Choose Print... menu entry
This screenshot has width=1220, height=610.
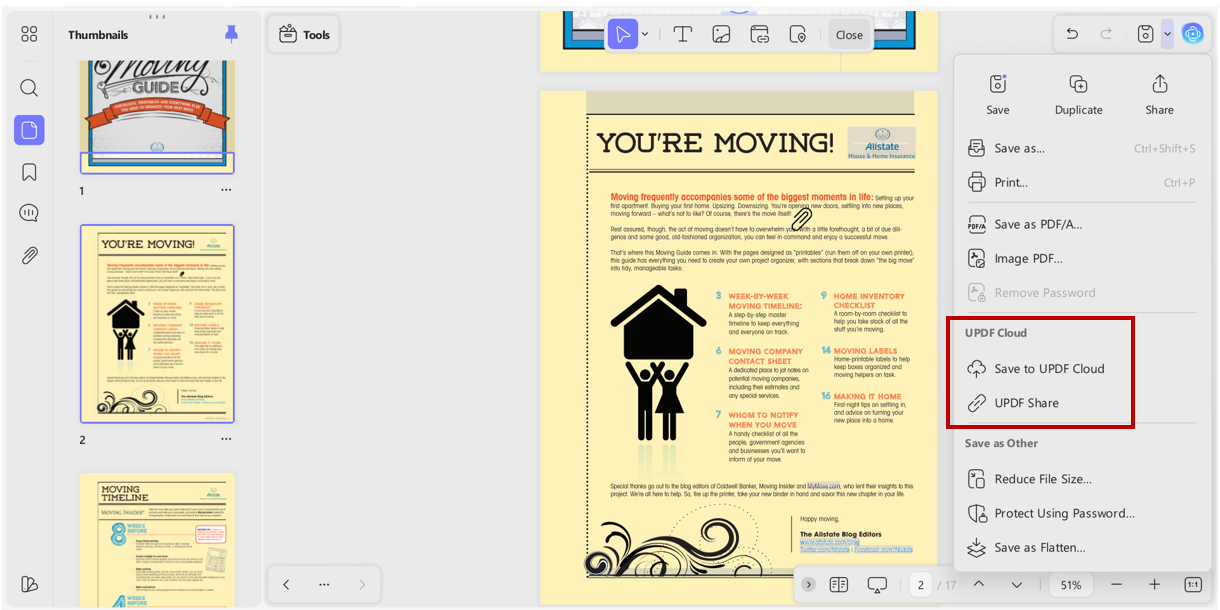[1082, 182]
